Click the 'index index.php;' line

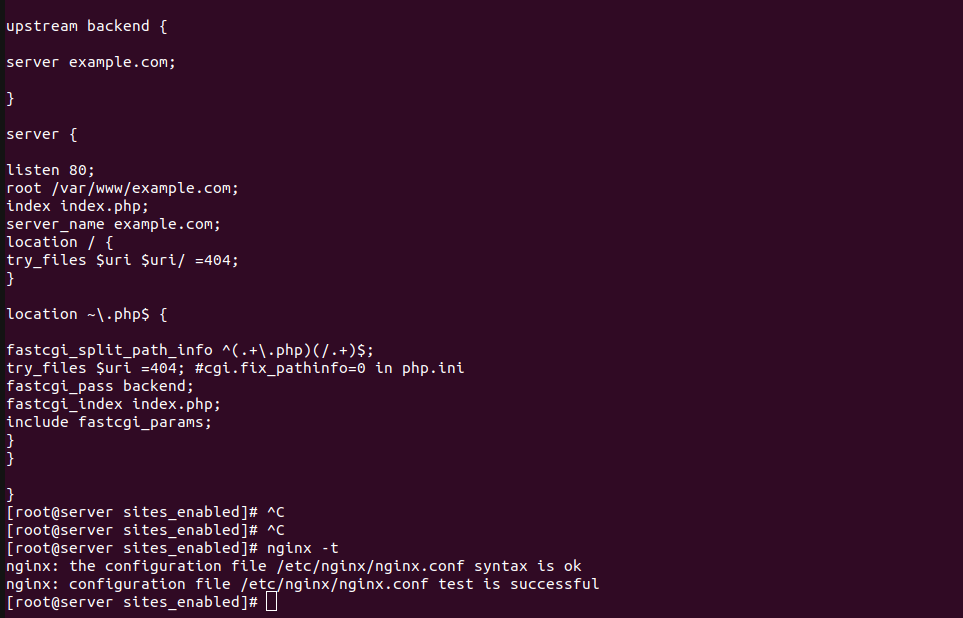(77, 206)
